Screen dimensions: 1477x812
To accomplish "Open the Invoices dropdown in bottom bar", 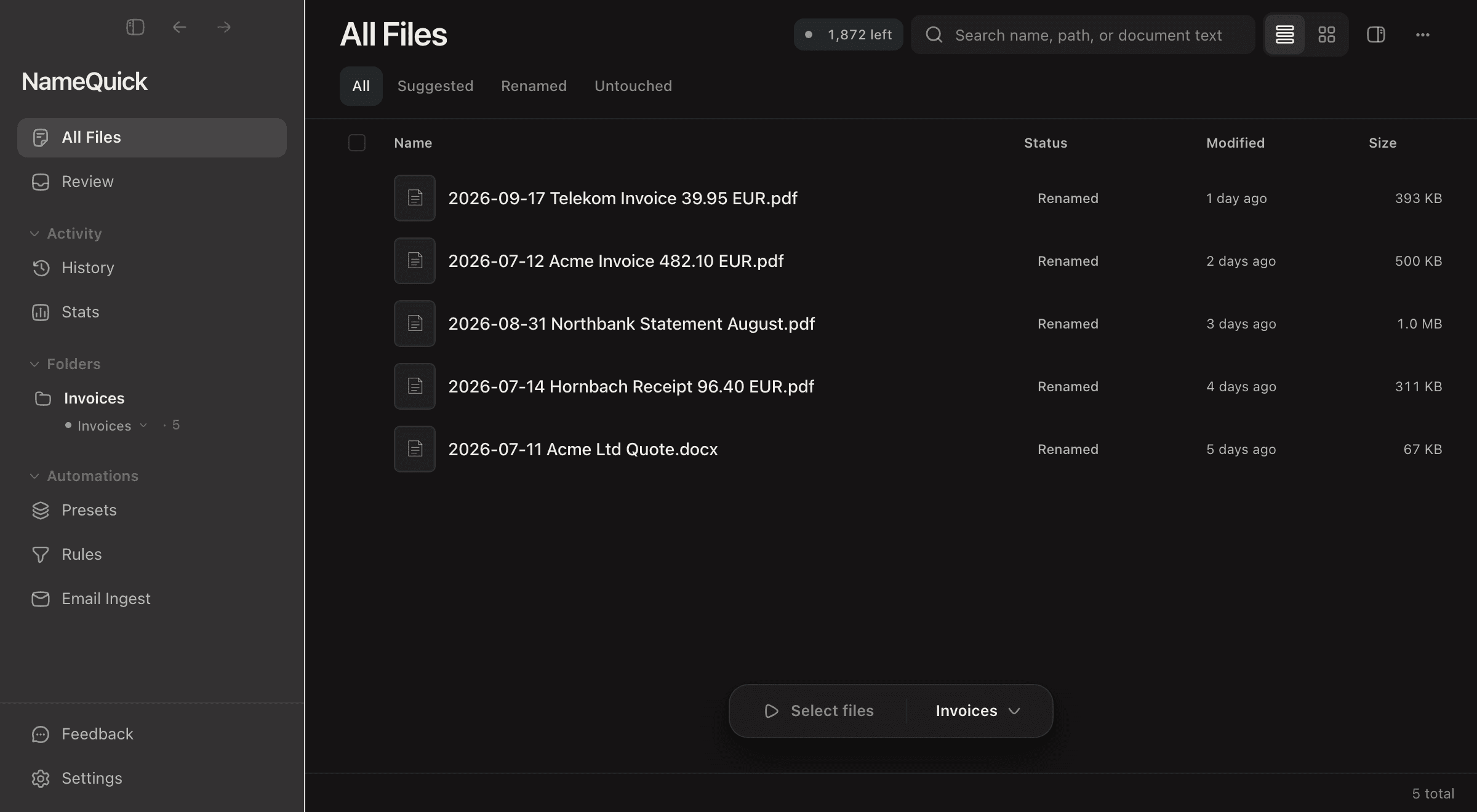I will tap(978, 711).
